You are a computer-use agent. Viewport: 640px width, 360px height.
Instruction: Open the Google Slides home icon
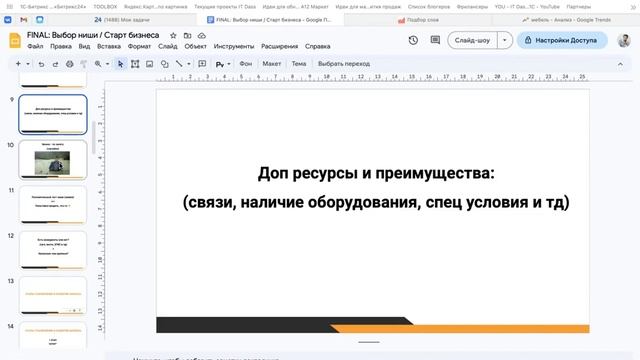[15, 40]
